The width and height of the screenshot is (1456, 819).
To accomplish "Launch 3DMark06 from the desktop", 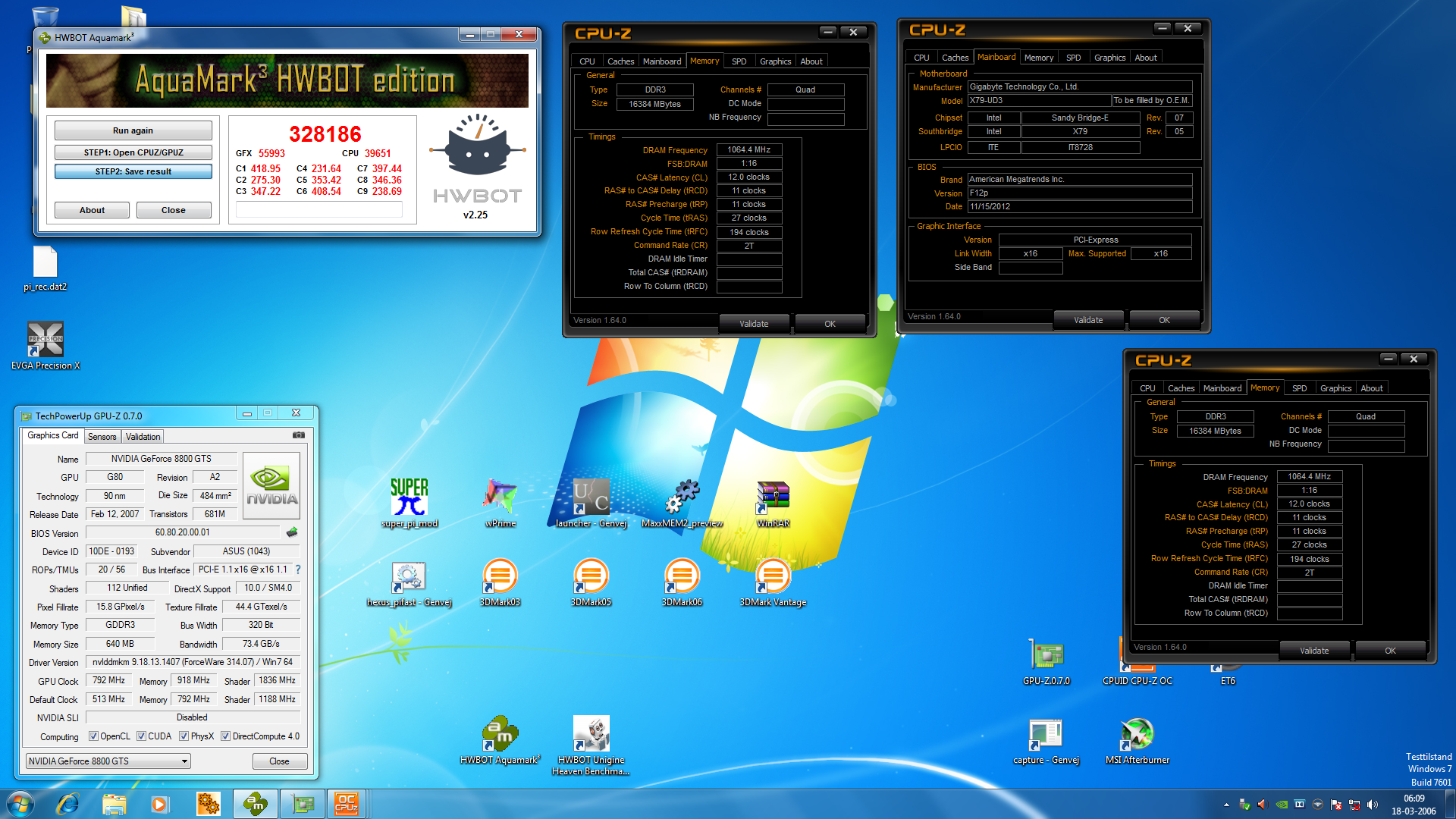I will tap(682, 584).
